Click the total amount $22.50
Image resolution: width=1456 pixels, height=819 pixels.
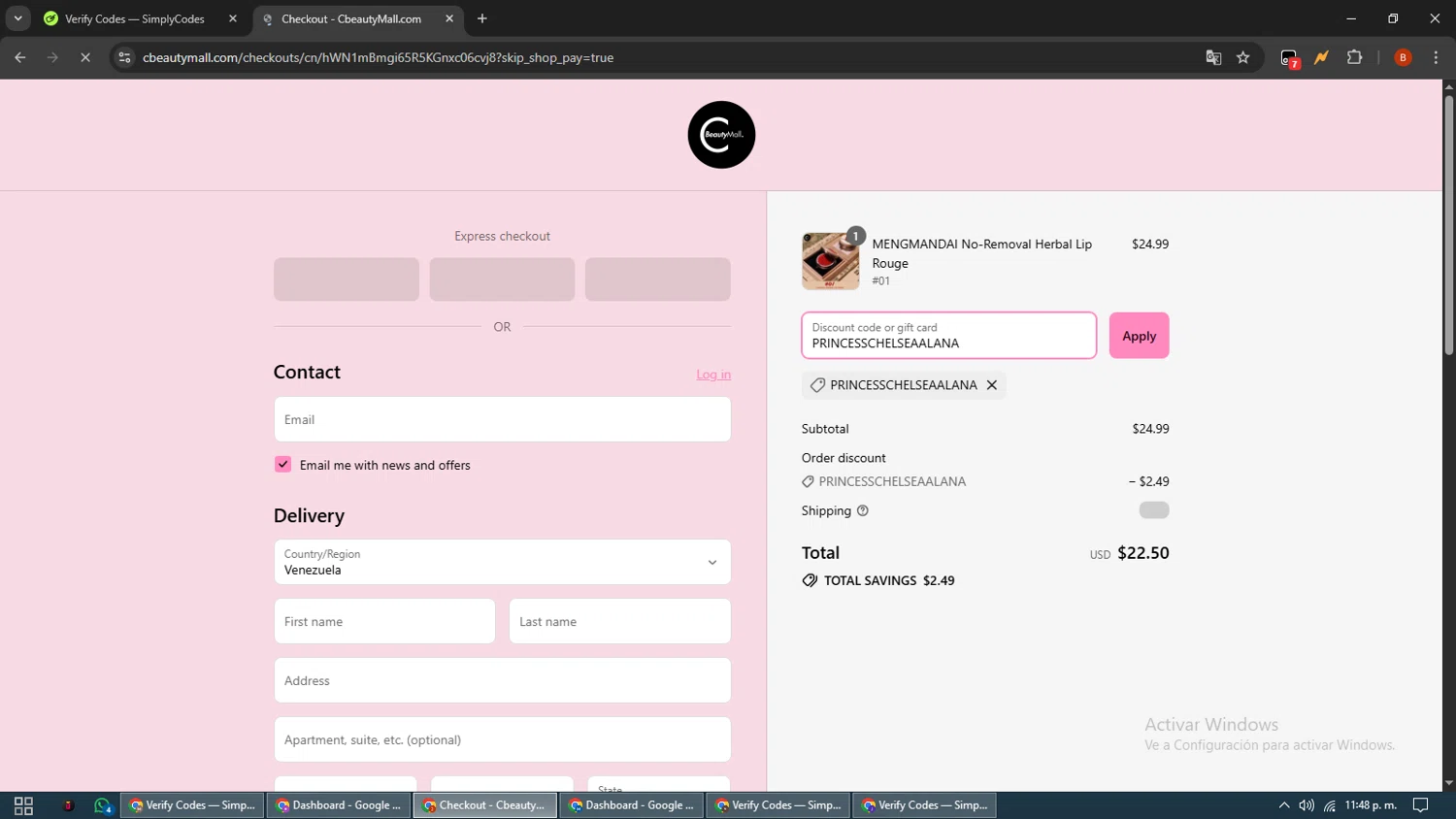[1143, 553]
